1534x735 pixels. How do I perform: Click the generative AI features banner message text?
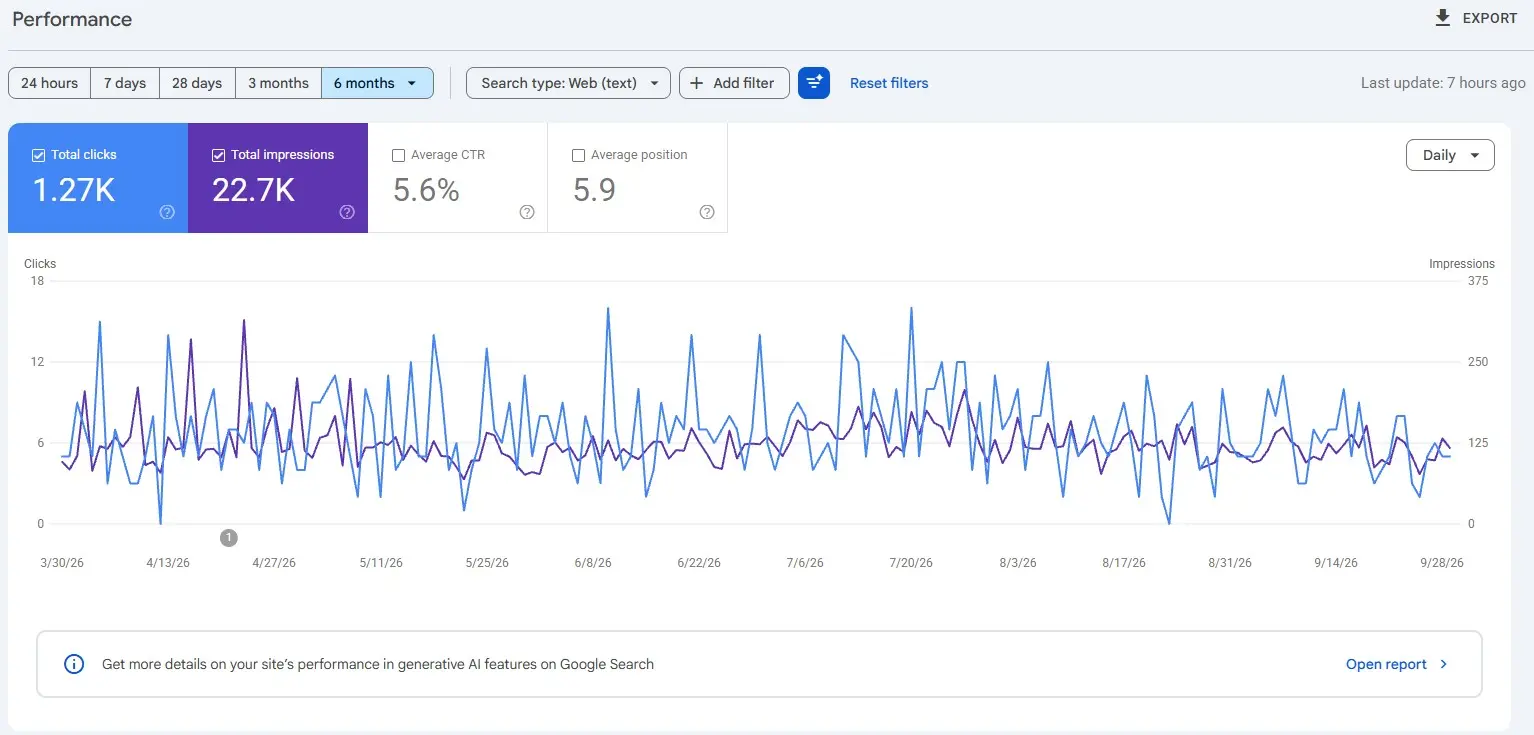[378, 664]
